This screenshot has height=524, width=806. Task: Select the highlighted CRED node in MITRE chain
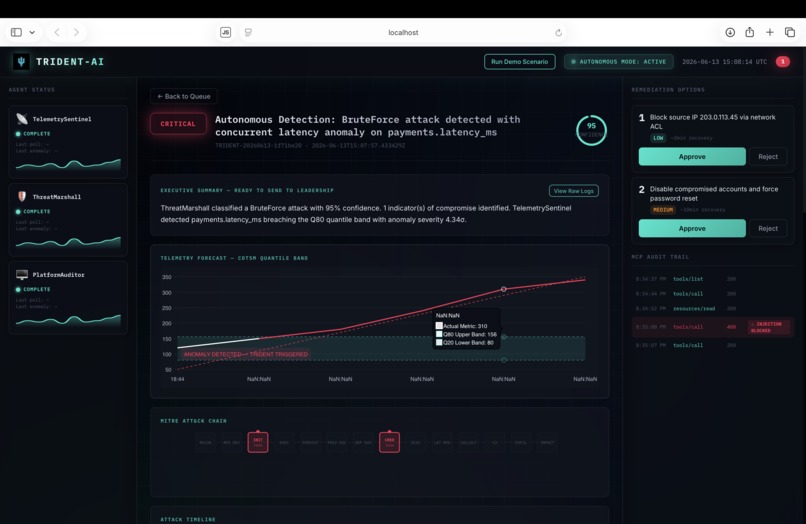point(389,442)
